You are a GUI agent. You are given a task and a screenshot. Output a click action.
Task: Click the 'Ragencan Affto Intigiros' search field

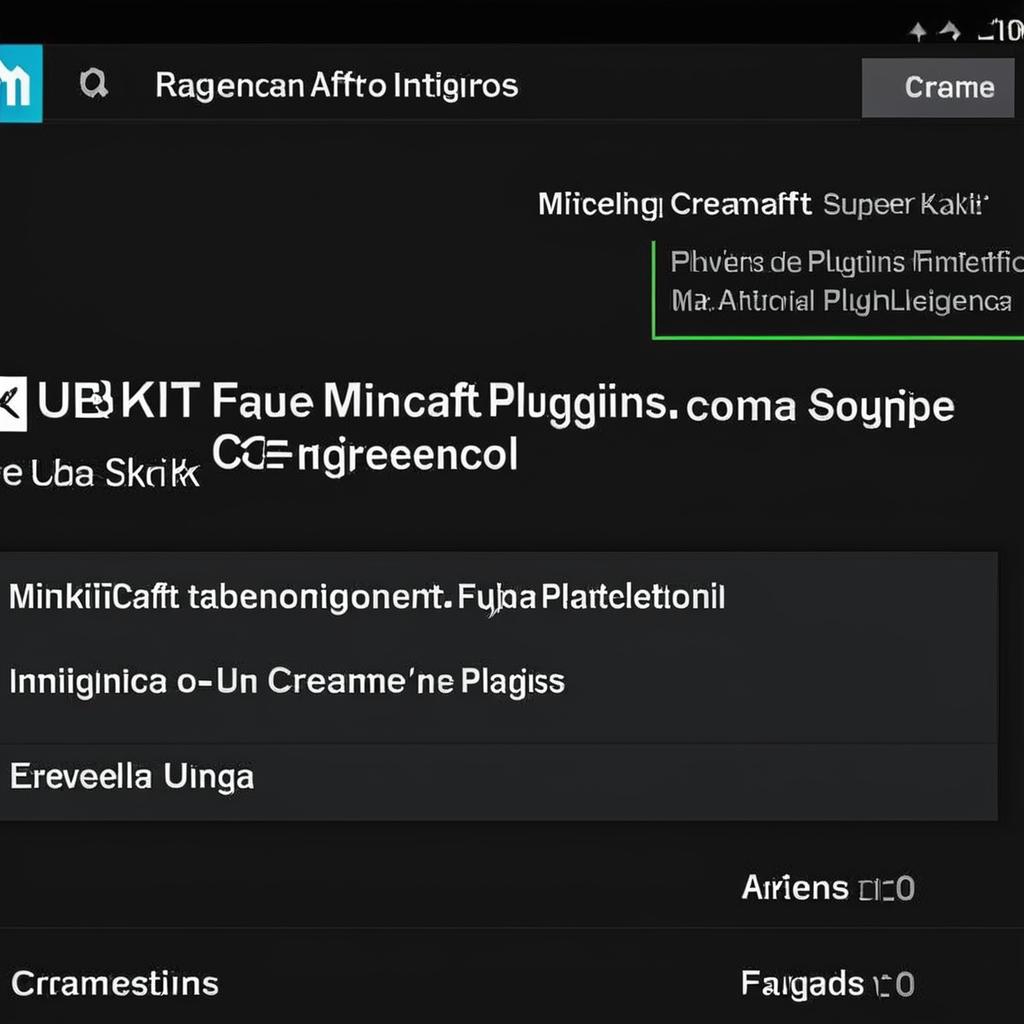pyautogui.click(x=336, y=86)
